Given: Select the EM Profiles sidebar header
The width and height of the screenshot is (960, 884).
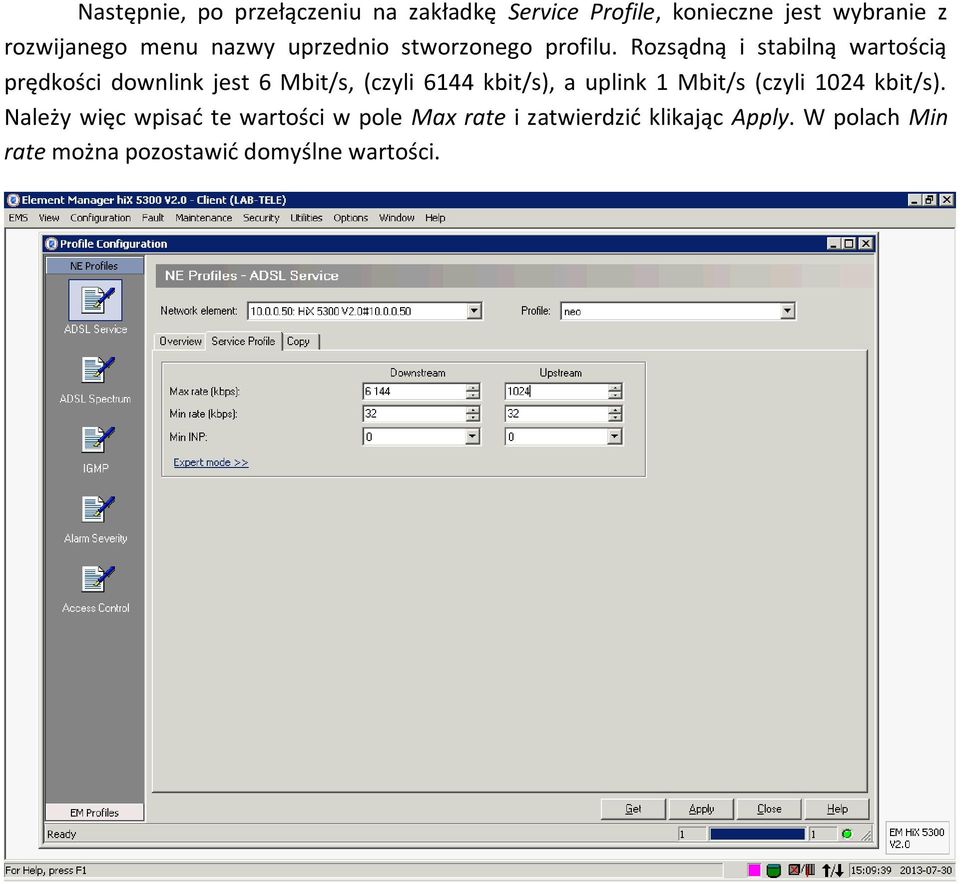Looking at the screenshot, I should pos(94,812).
